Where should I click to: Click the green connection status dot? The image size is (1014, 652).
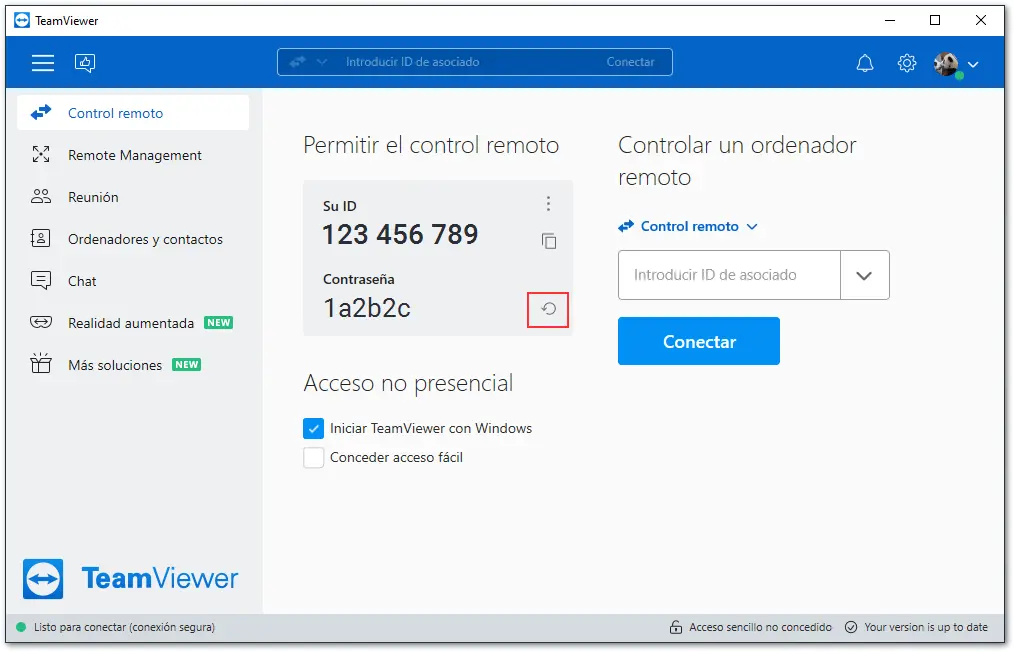(21, 627)
